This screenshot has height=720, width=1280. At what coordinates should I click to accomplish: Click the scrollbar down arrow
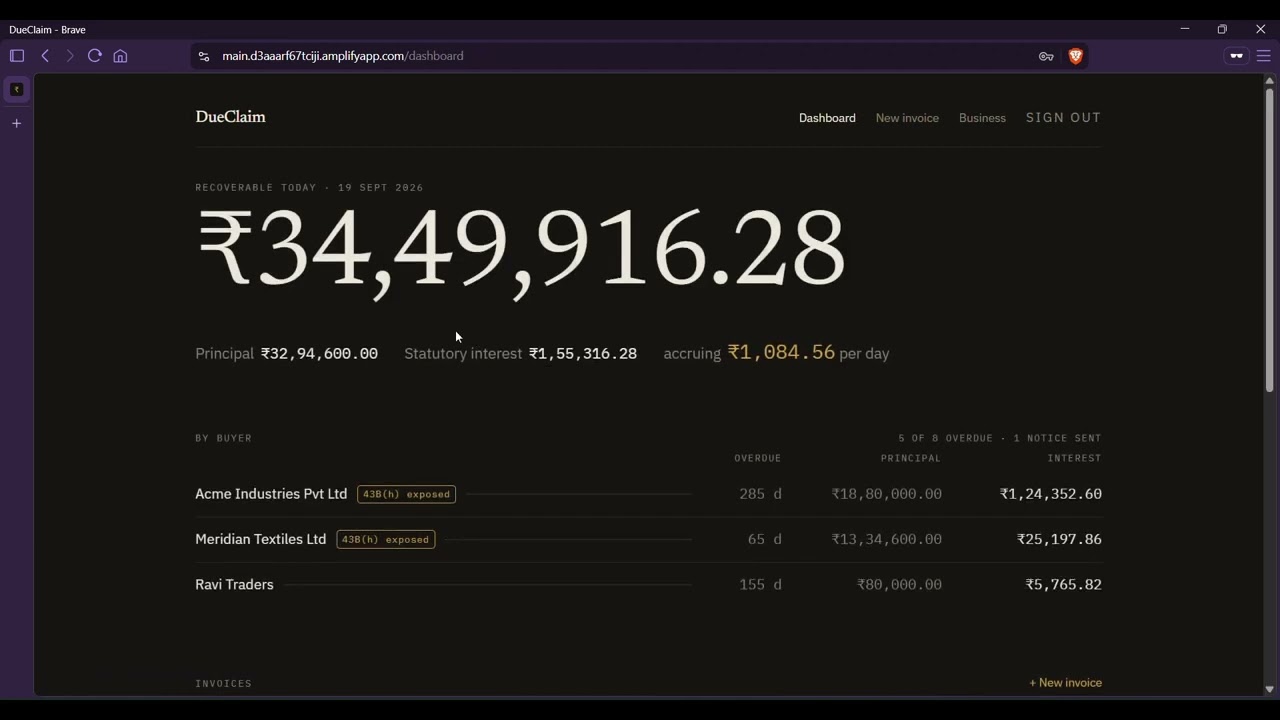click(1269, 689)
